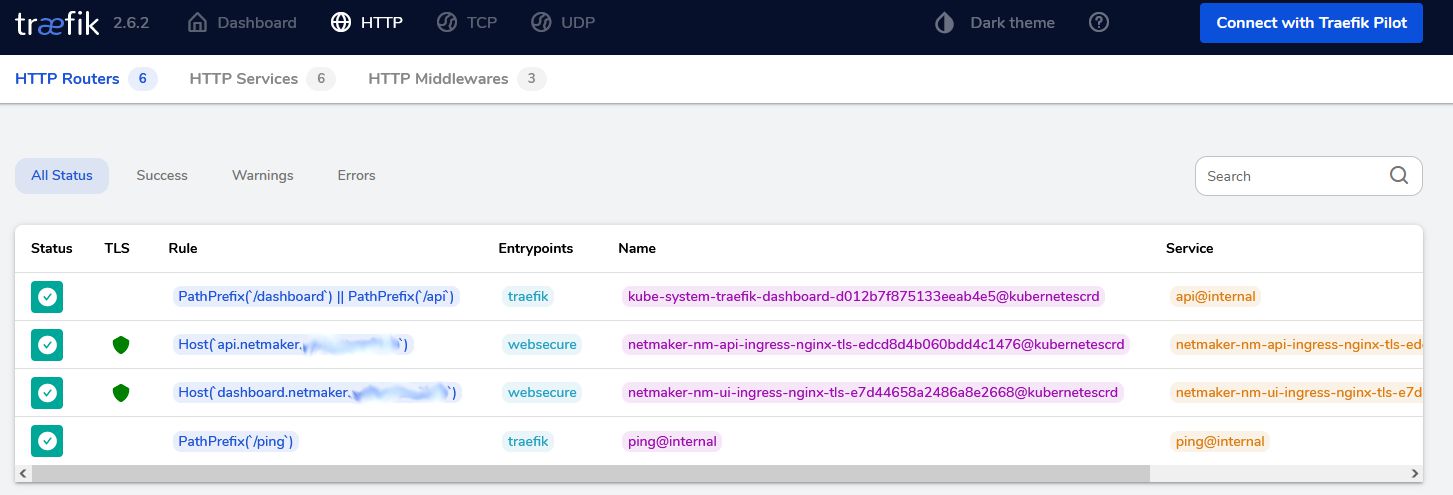Screen dimensions: 1453x495
Task: Click the Traefik logo
Action: (57, 23)
